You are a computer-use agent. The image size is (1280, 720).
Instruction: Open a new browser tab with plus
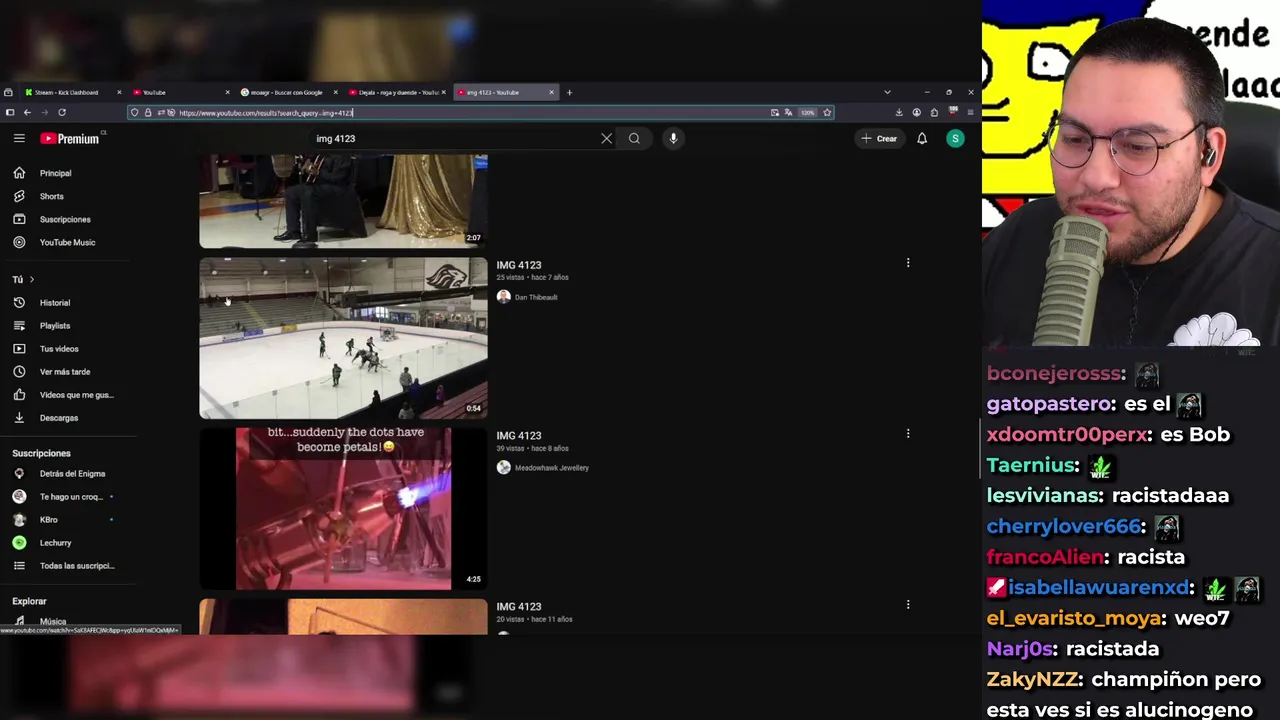tap(569, 92)
